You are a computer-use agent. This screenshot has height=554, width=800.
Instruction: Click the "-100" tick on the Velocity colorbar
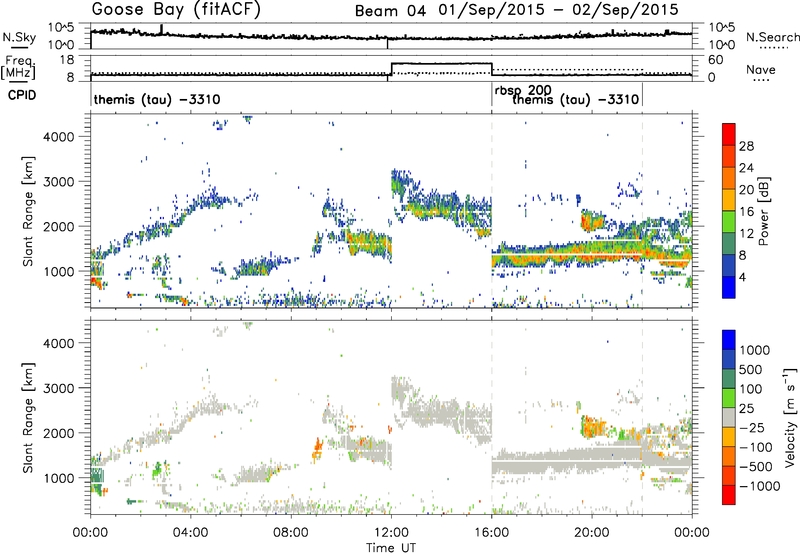(x=756, y=447)
